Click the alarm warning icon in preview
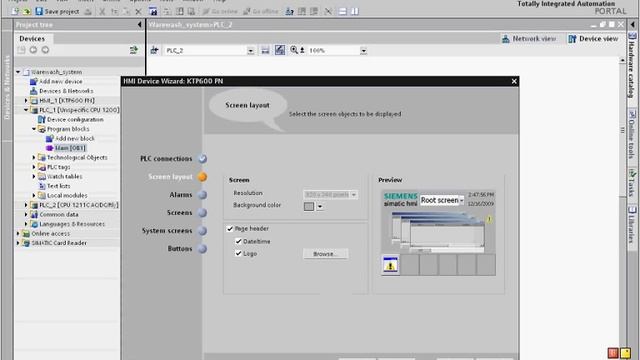 click(x=390, y=265)
